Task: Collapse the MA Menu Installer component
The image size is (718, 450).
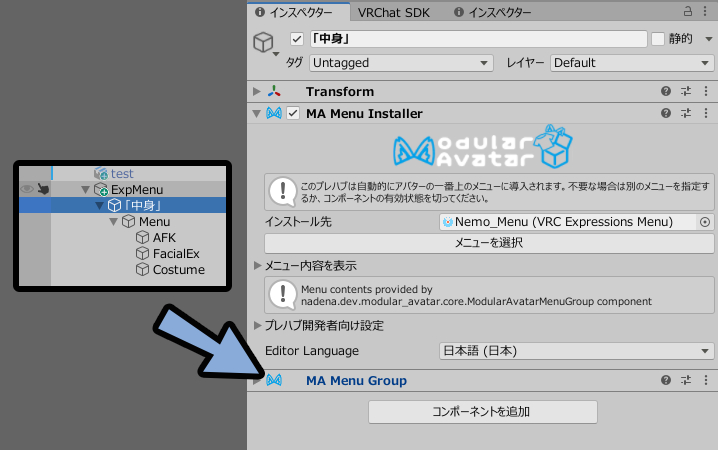Action: click(x=257, y=113)
